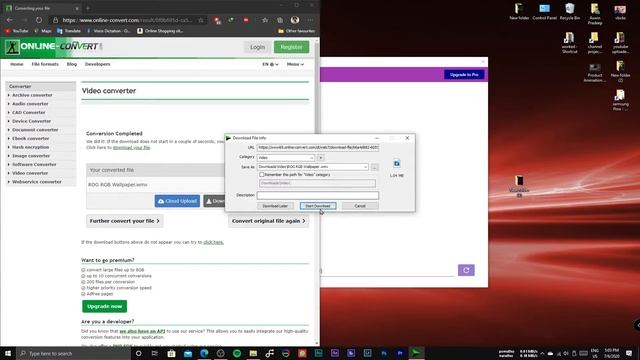Open the Control Panel desktop icon

[544, 11]
